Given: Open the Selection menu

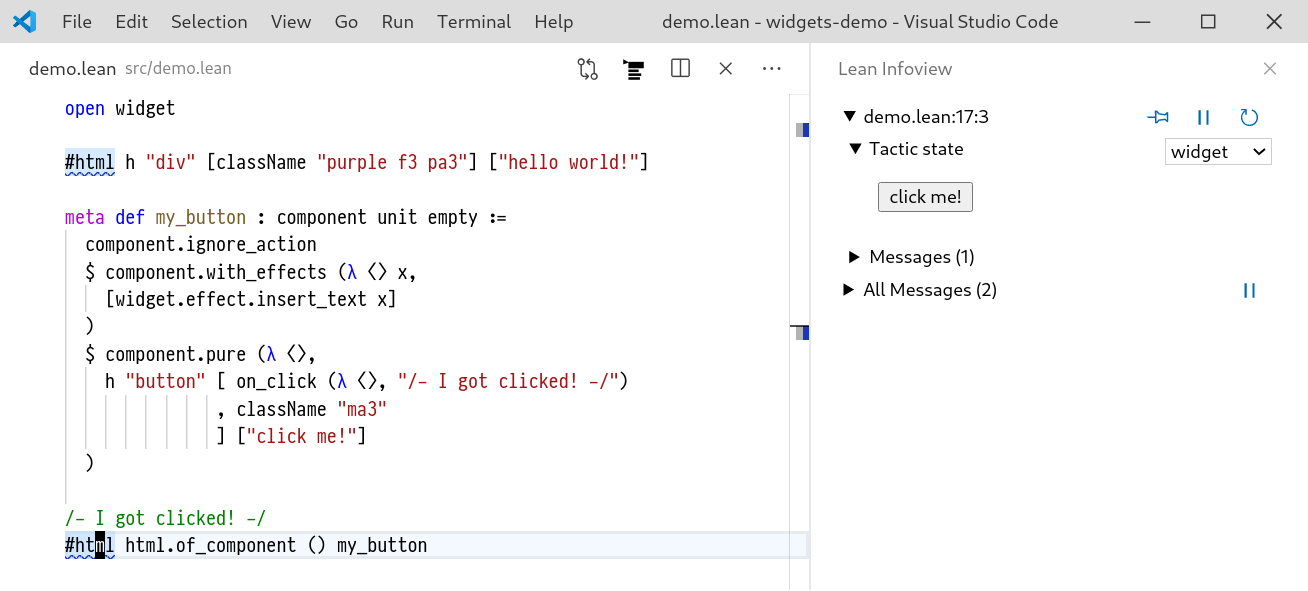Looking at the screenshot, I should point(209,22).
